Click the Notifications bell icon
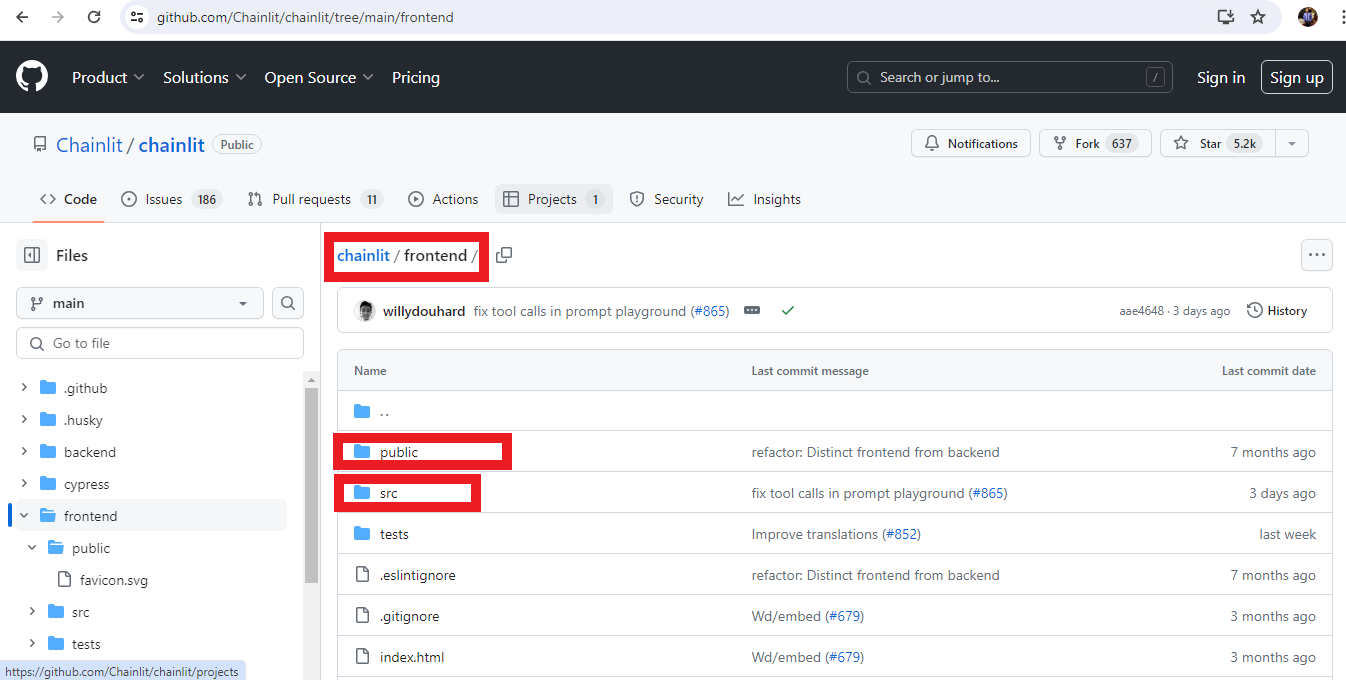 tap(935, 142)
